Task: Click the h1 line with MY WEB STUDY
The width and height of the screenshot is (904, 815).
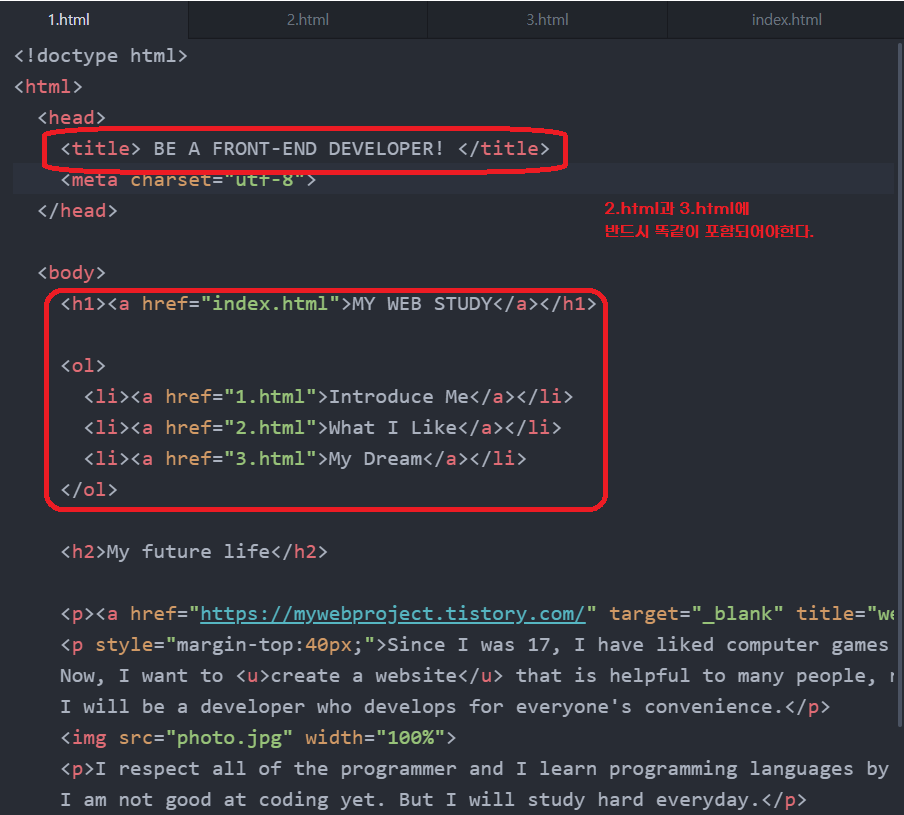Action: 329,304
